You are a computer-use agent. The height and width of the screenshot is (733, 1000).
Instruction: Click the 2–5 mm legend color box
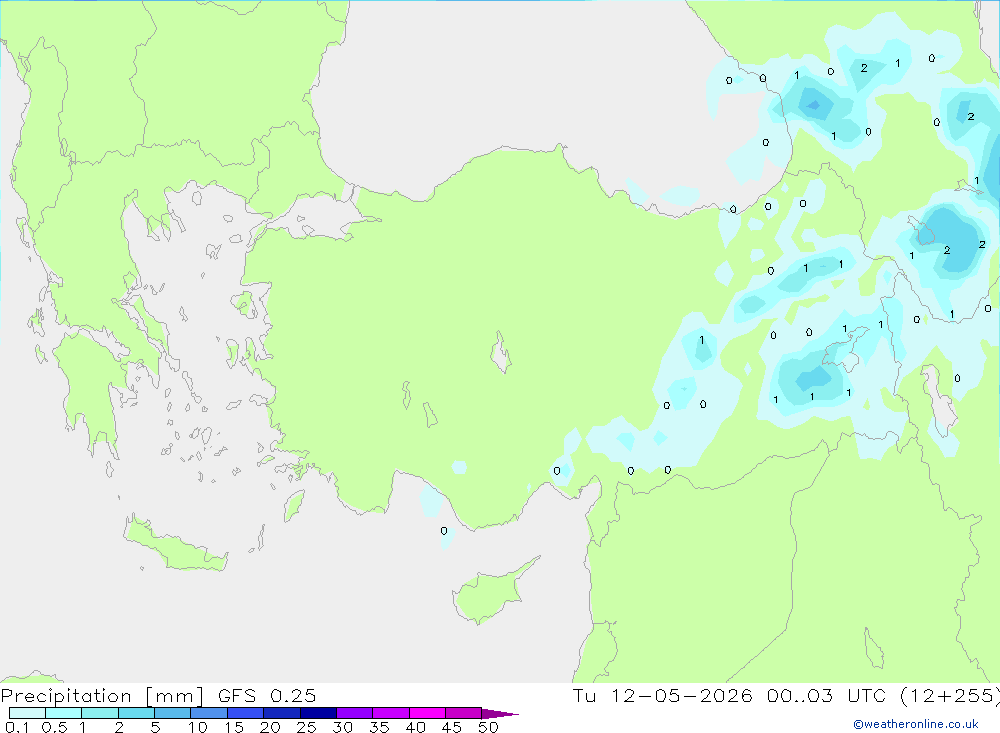pyautogui.click(x=136, y=713)
